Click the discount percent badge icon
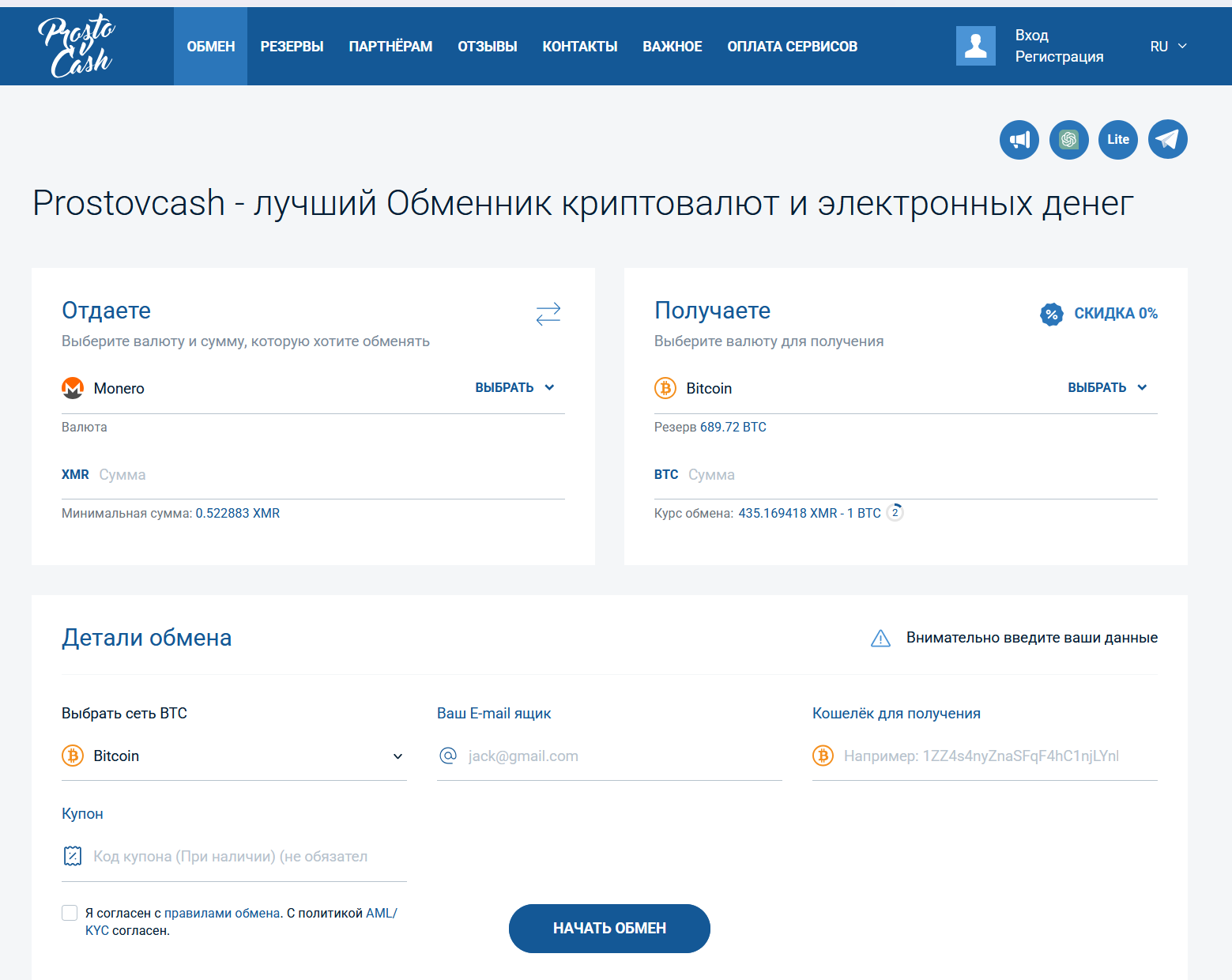 [1051, 314]
